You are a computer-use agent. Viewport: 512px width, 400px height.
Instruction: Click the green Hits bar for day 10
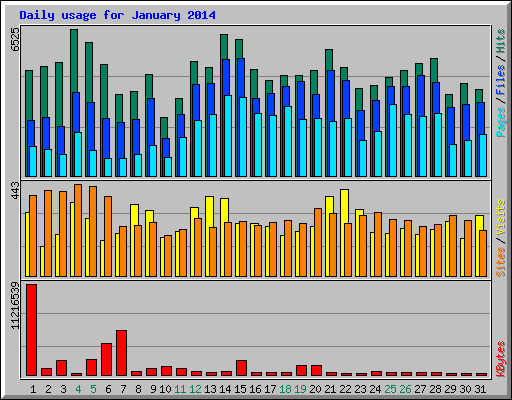pyautogui.click(x=164, y=127)
